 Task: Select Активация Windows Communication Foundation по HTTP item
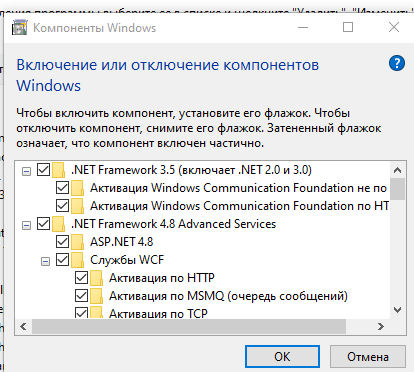click(x=239, y=206)
